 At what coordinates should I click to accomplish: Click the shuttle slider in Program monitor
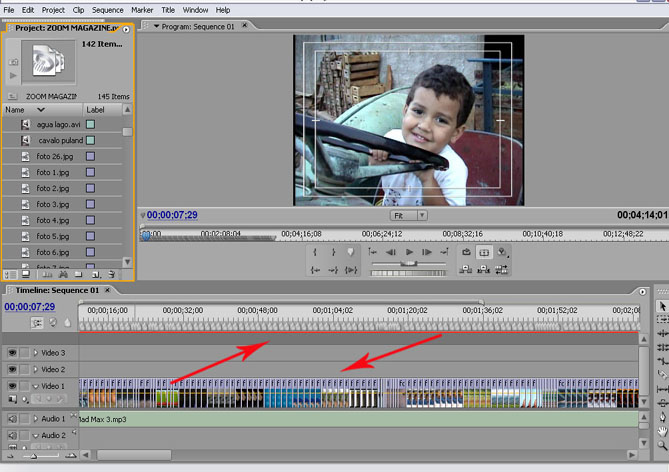coord(408,263)
